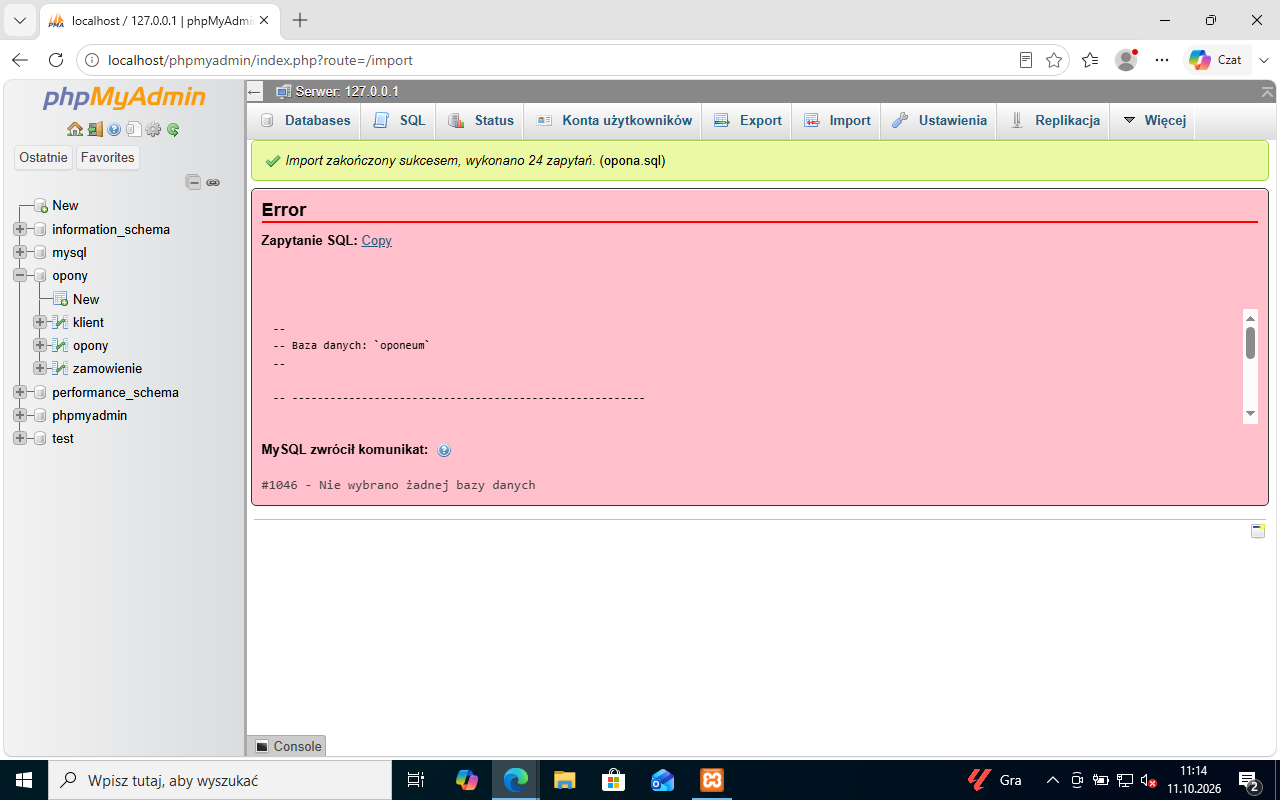Click the query box scroll down arrow

click(1250, 414)
